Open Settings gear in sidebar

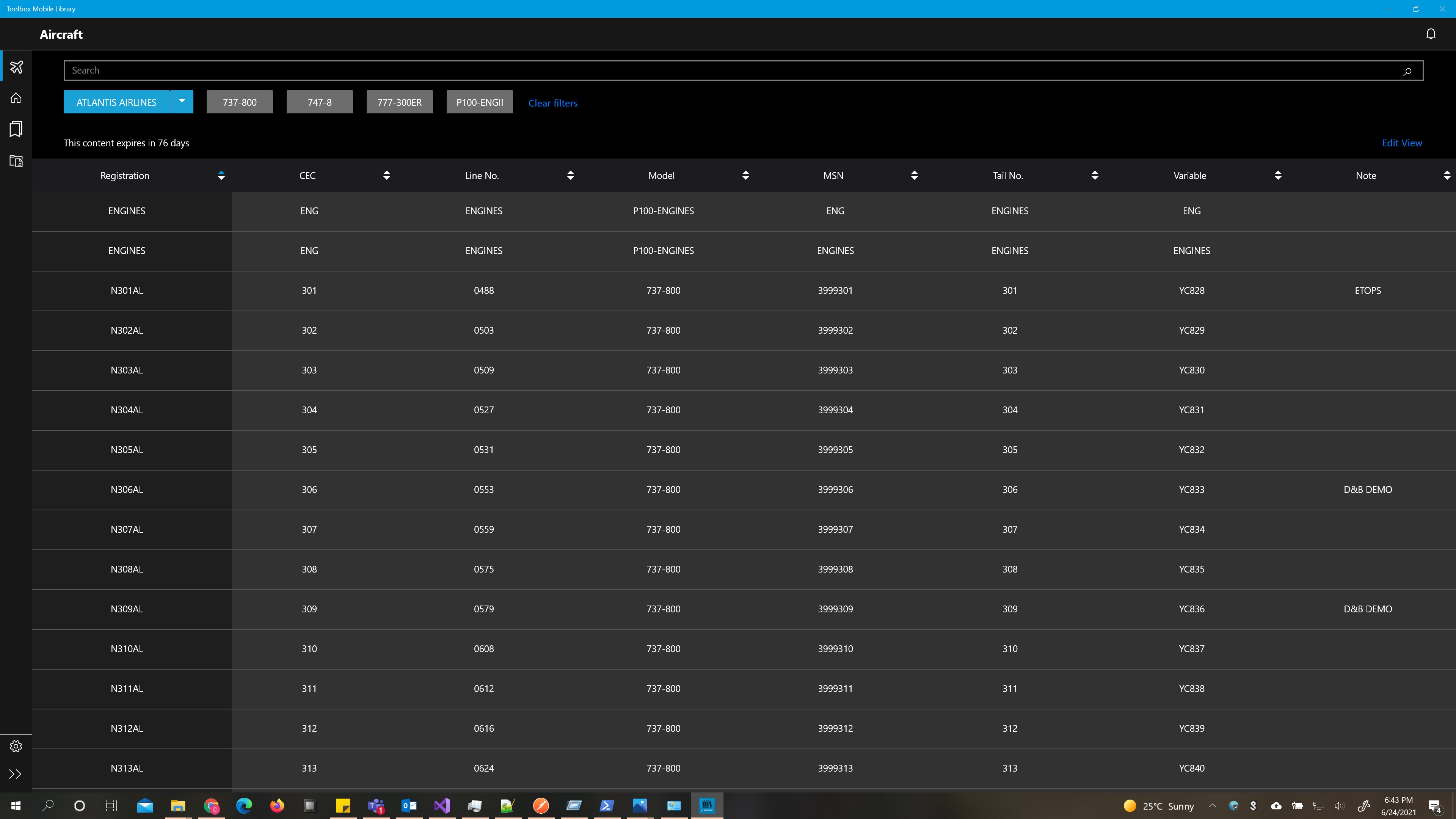pos(16,746)
